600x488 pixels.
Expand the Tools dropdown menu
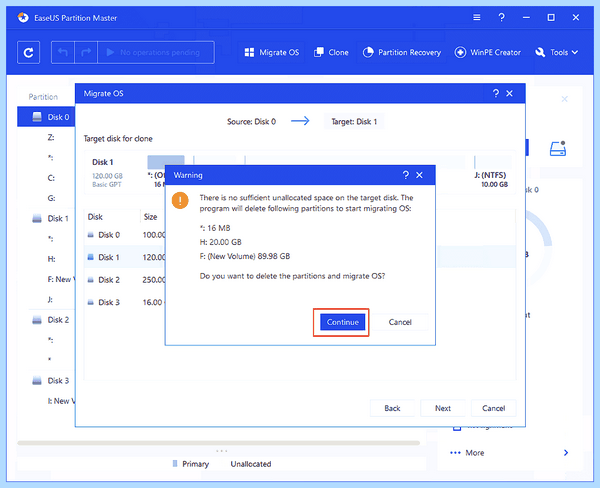(x=556, y=52)
